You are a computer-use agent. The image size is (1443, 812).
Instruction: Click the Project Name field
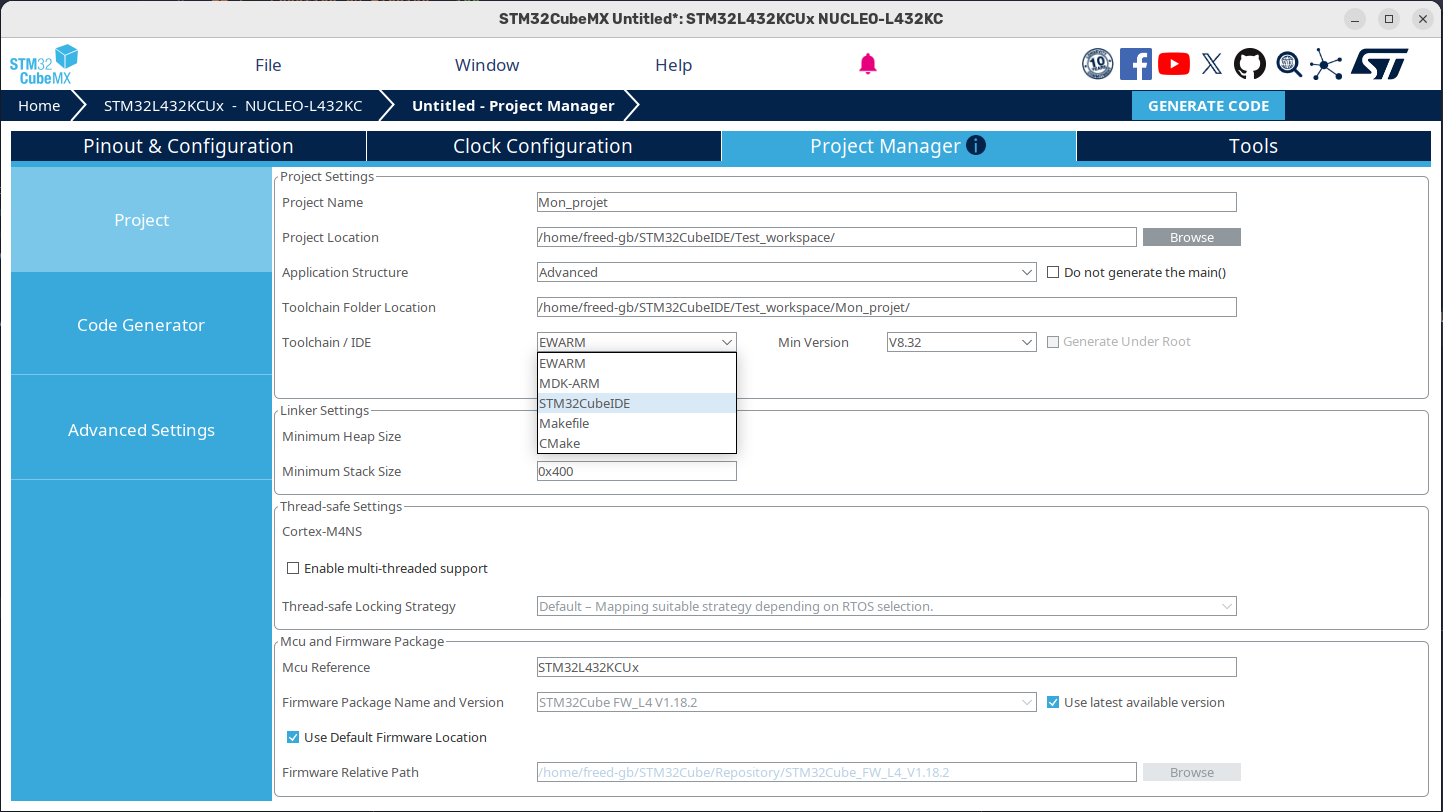[x=887, y=202]
